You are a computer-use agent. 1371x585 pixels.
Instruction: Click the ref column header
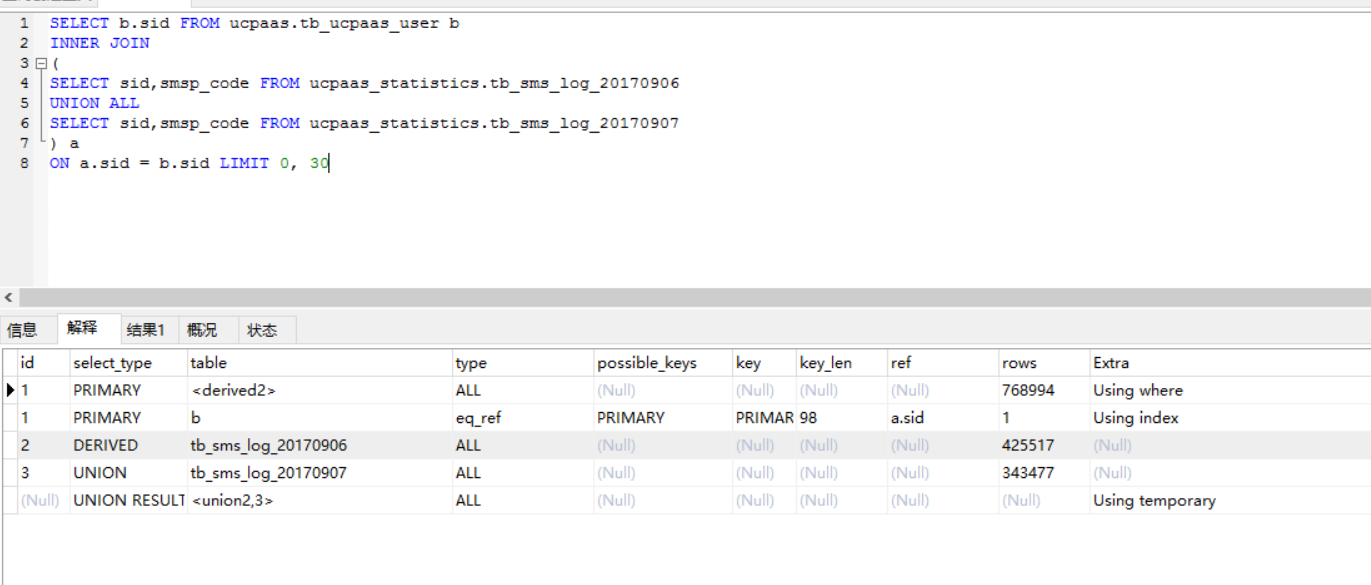click(942, 363)
